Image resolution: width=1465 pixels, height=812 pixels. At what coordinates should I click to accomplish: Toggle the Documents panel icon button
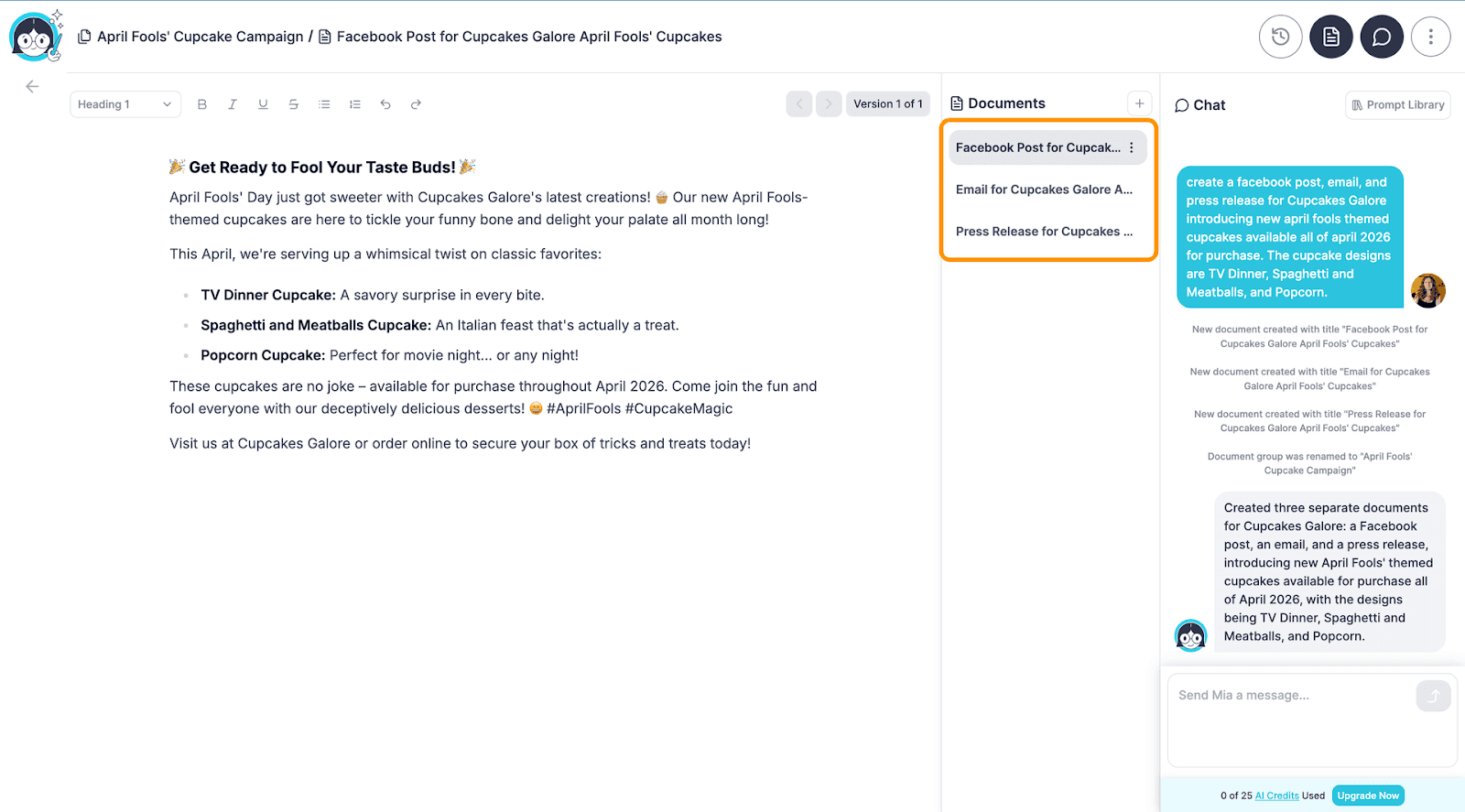pyautogui.click(x=1330, y=37)
